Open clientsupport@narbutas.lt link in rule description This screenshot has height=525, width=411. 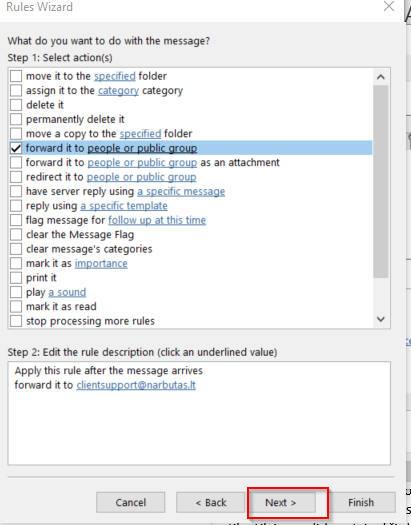136,385
